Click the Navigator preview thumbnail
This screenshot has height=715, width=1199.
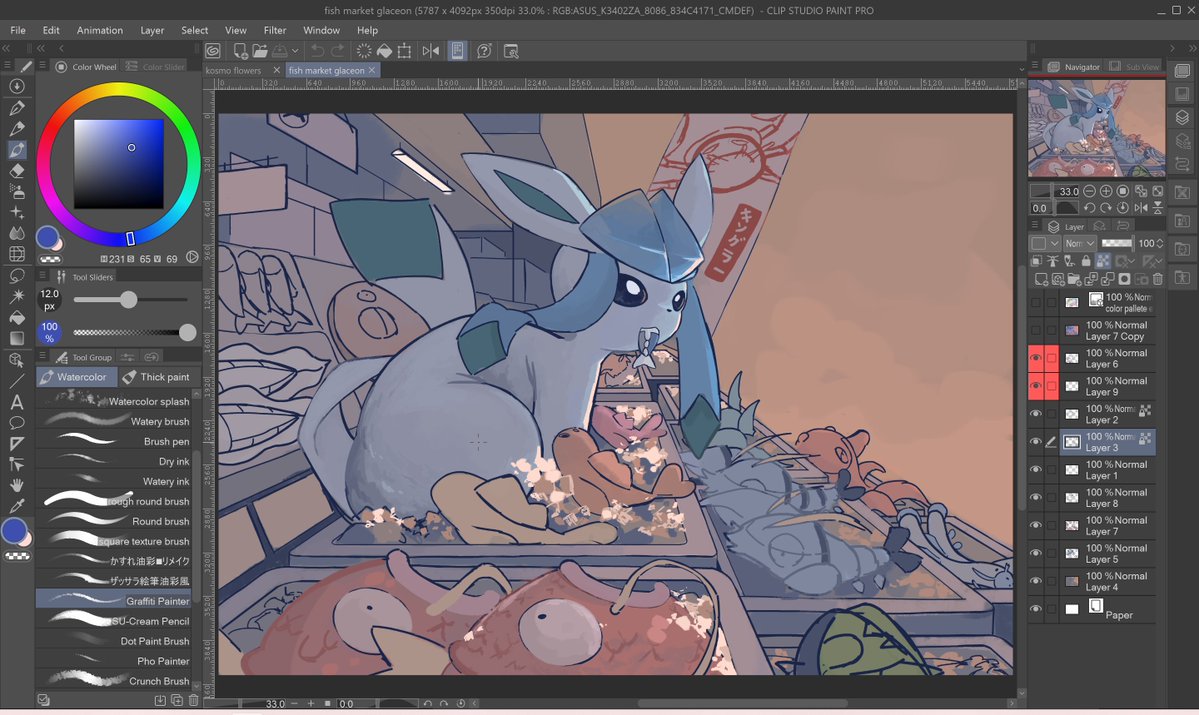[x=1096, y=128]
